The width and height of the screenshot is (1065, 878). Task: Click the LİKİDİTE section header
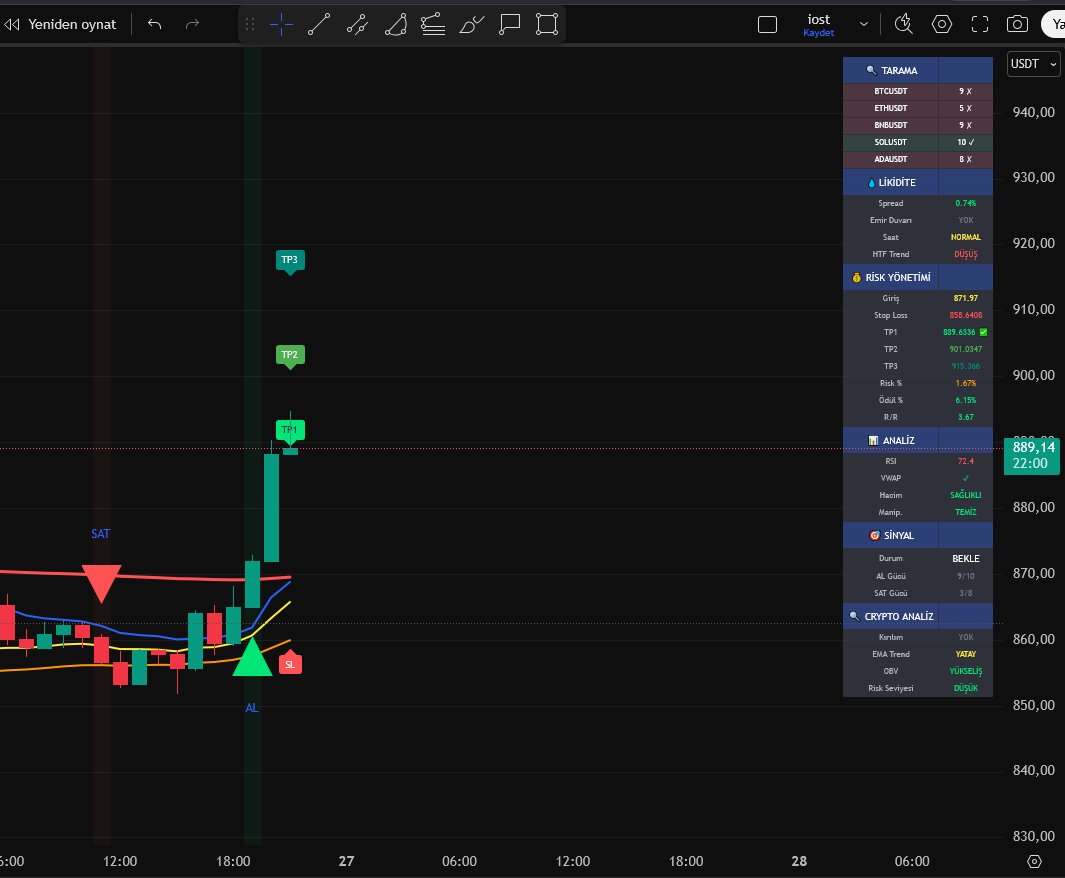tap(918, 182)
